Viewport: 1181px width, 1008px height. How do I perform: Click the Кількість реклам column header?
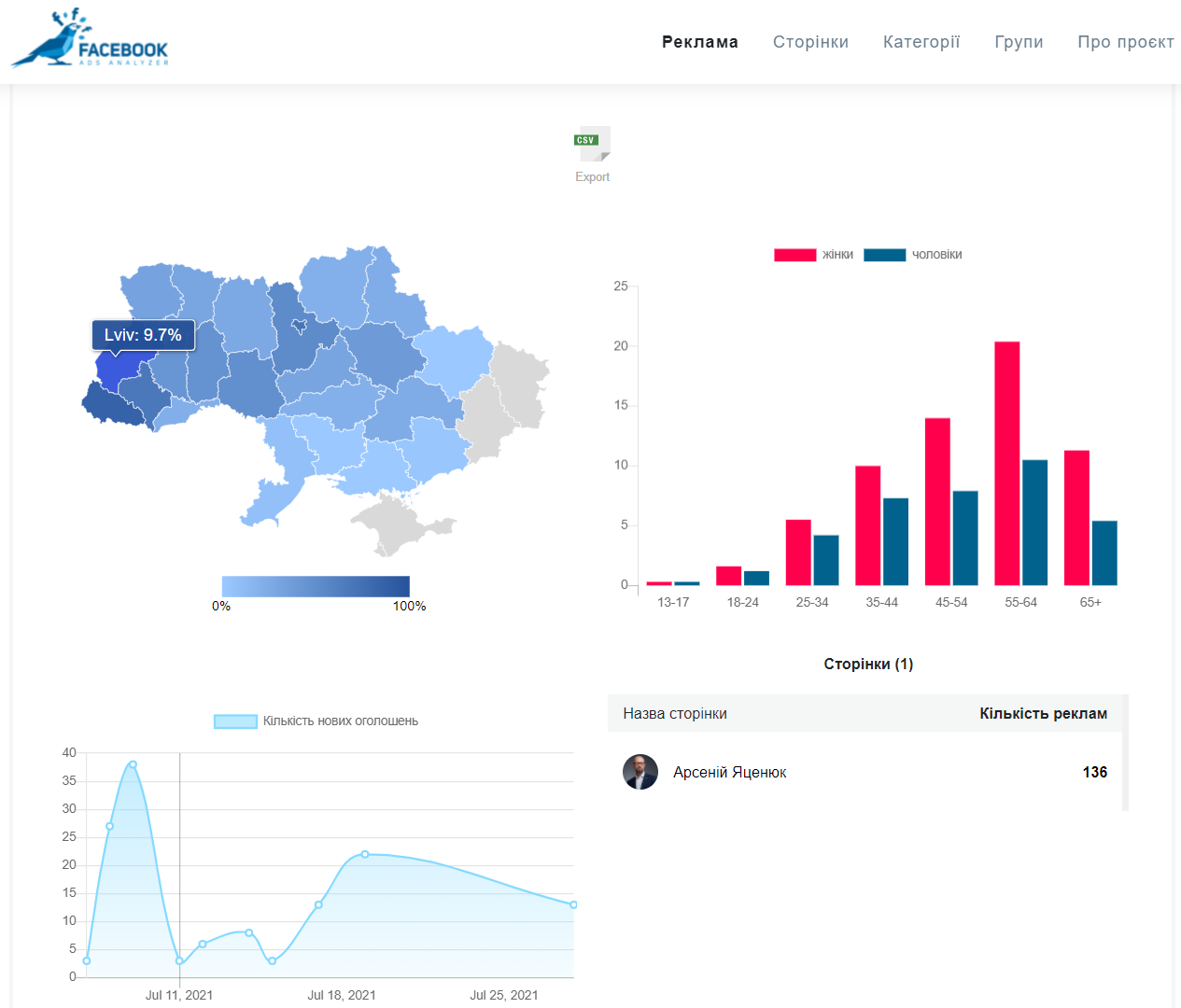(1043, 714)
